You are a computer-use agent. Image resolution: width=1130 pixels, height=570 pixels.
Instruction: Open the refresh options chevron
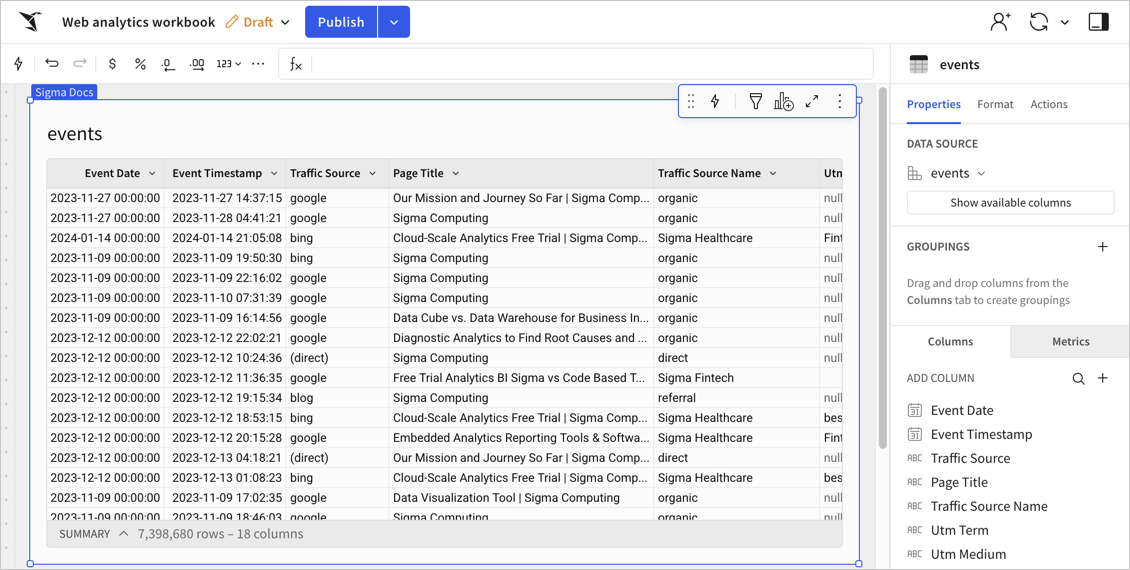(1064, 22)
